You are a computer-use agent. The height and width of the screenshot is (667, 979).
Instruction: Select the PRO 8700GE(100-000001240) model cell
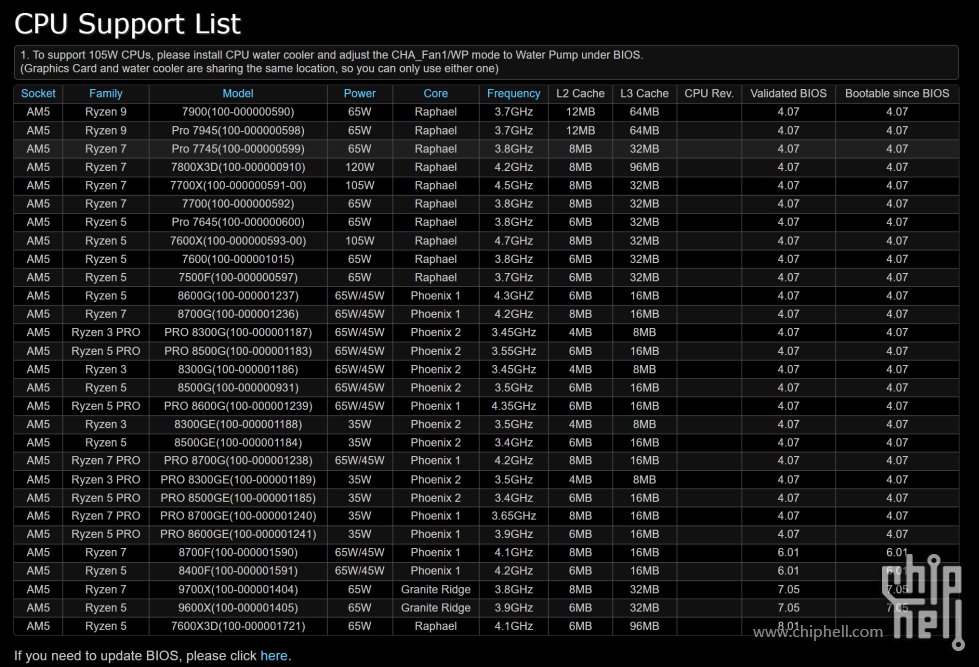[x=238, y=516]
